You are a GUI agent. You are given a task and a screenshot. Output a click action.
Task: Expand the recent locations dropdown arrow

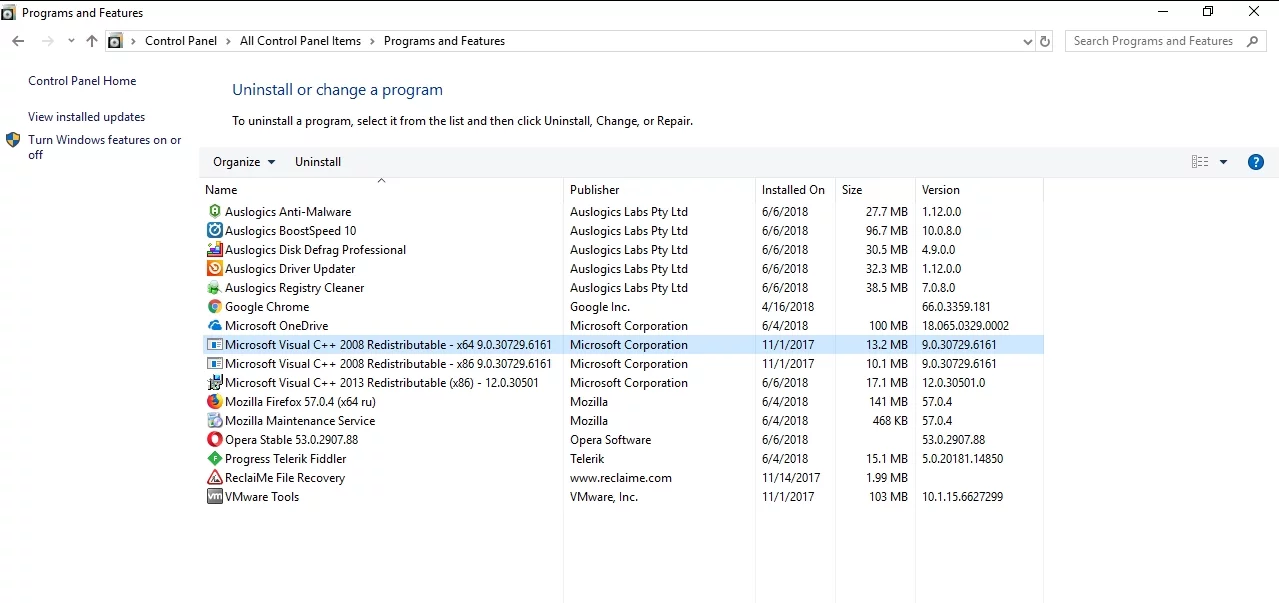(71, 41)
